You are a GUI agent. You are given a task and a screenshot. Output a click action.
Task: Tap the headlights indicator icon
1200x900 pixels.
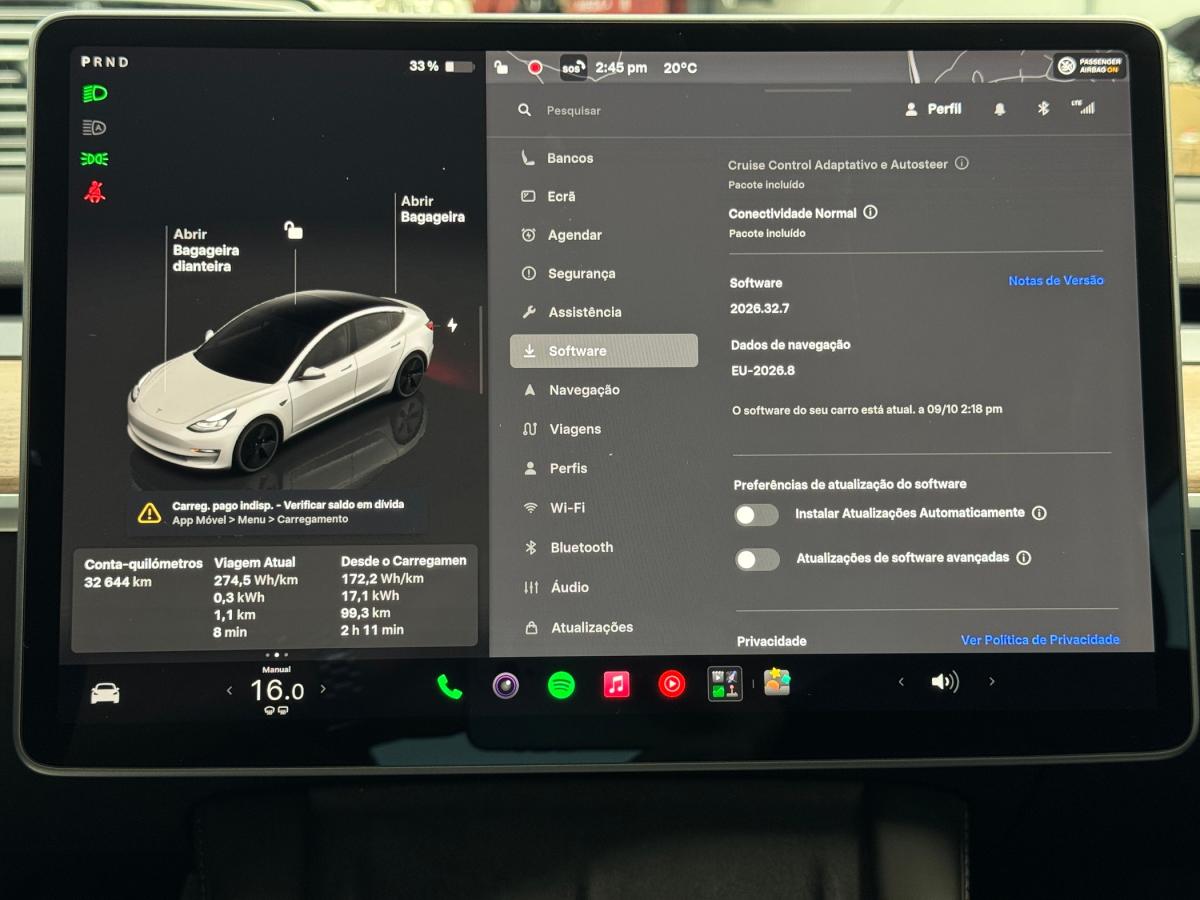pyautogui.click(x=95, y=94)
